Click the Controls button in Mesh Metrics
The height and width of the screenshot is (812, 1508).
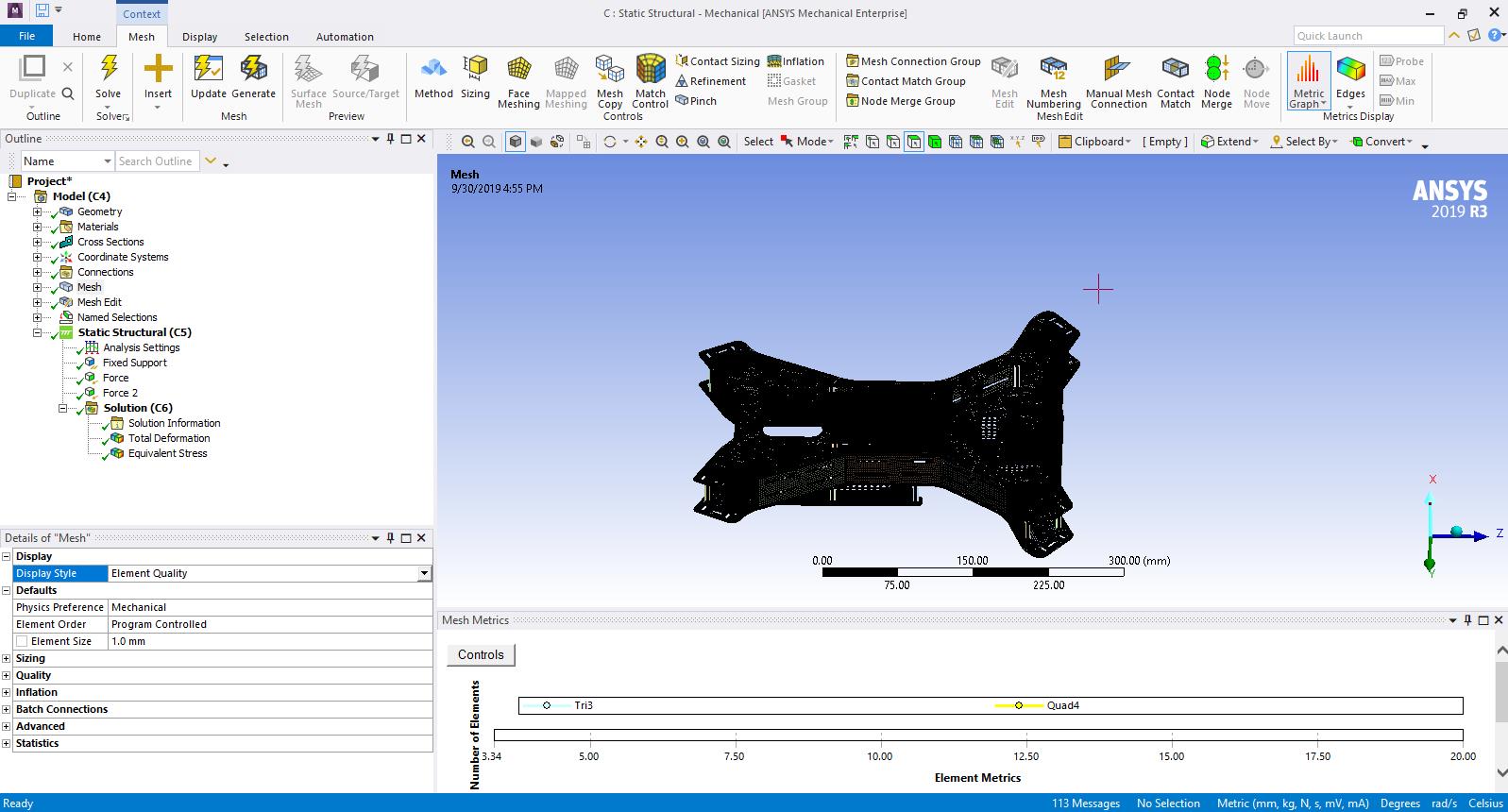pyautogui.click(x=481, y=654)
